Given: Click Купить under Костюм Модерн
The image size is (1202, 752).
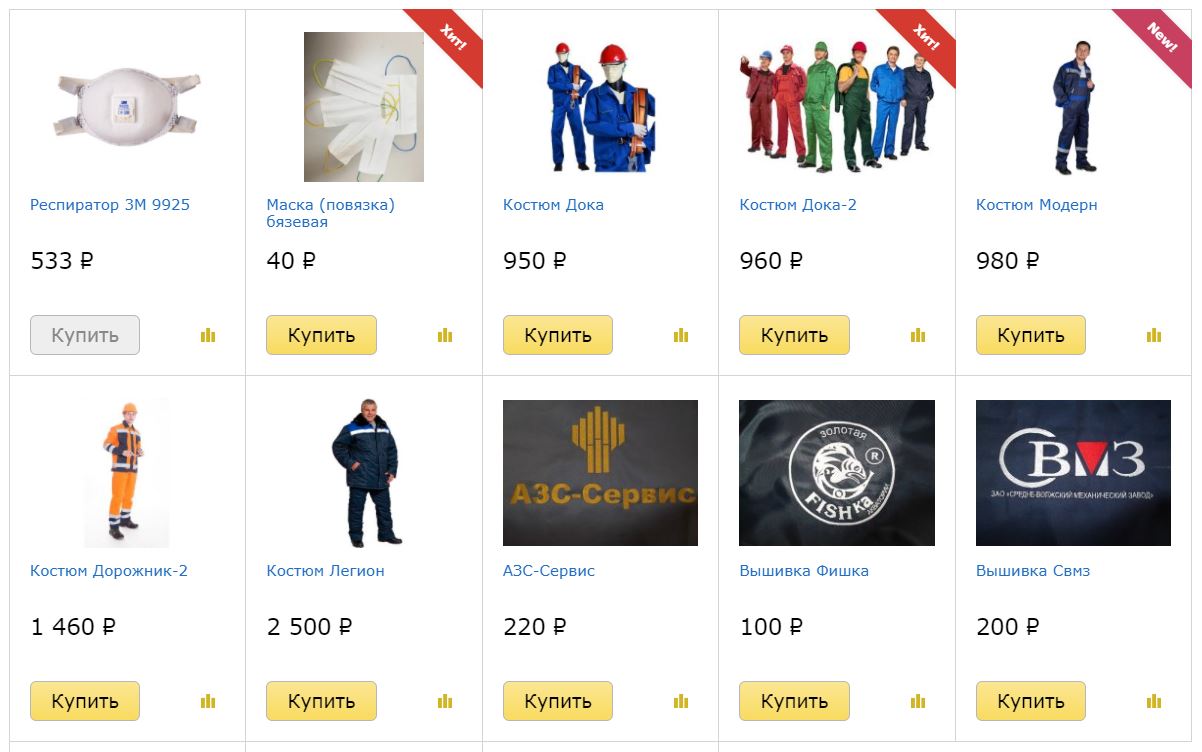Looking at the screenshot, I should click(x=1030, y=335).
